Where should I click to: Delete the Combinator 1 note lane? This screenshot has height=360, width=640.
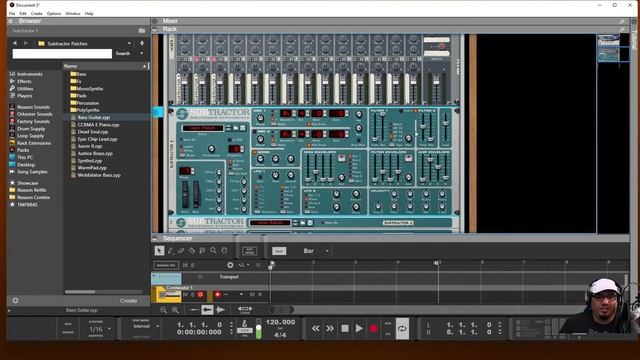[x=260, y=294]
